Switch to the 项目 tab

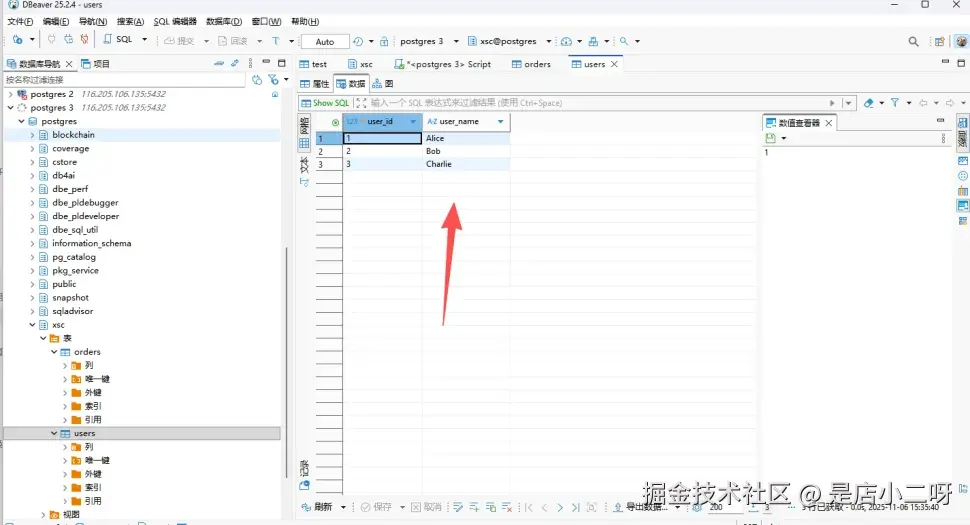coord(95,64)
